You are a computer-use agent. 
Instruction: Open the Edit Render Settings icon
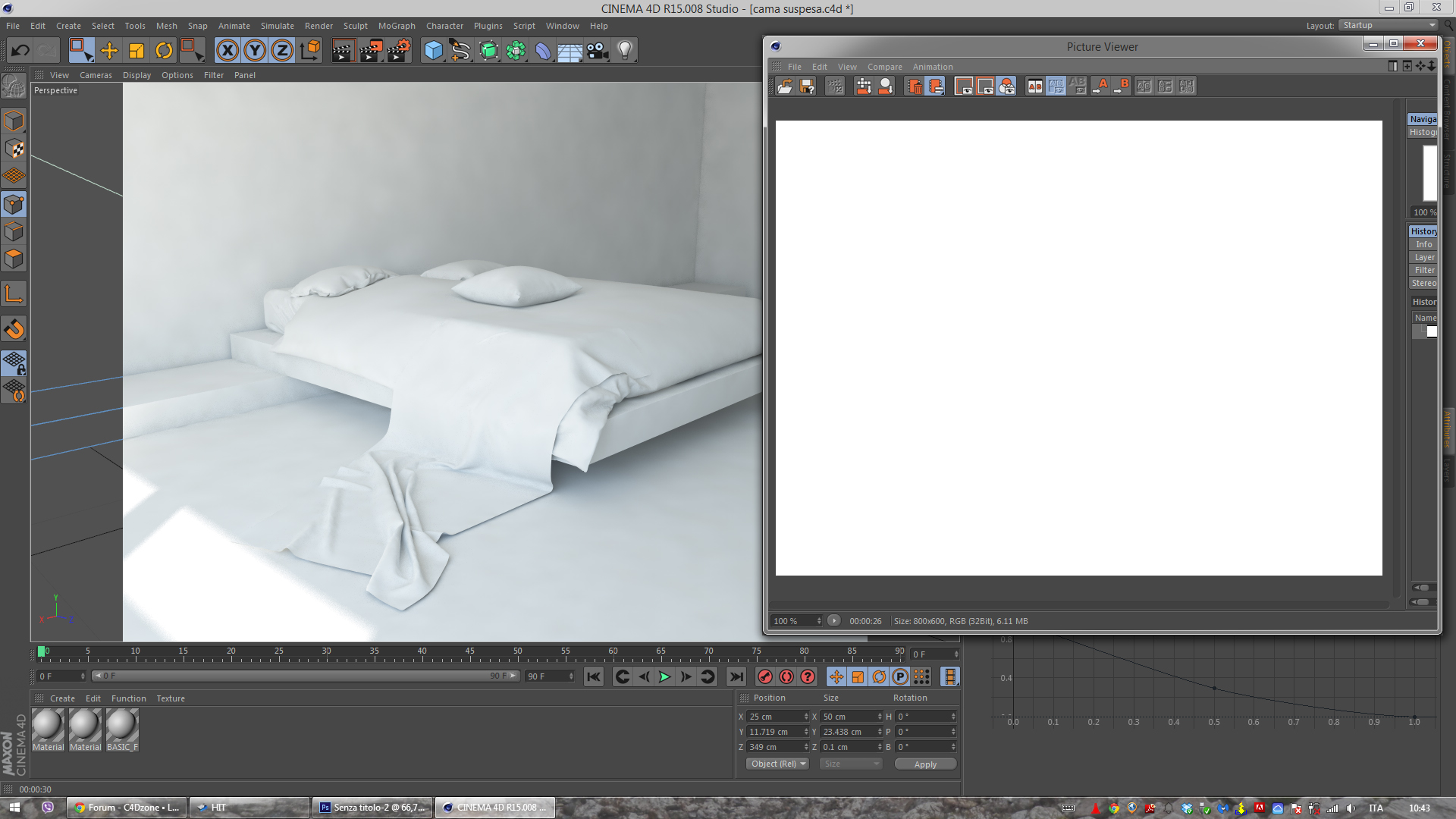click(x=399, y=51)
